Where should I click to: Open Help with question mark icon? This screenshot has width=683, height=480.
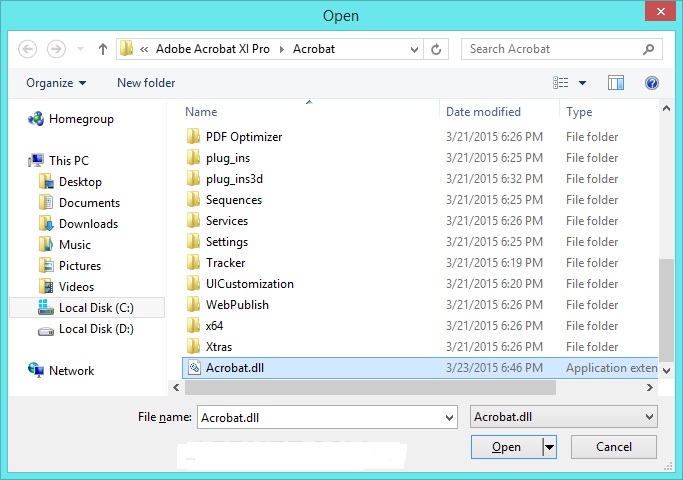pyautogui.click(x=652, y=83)
